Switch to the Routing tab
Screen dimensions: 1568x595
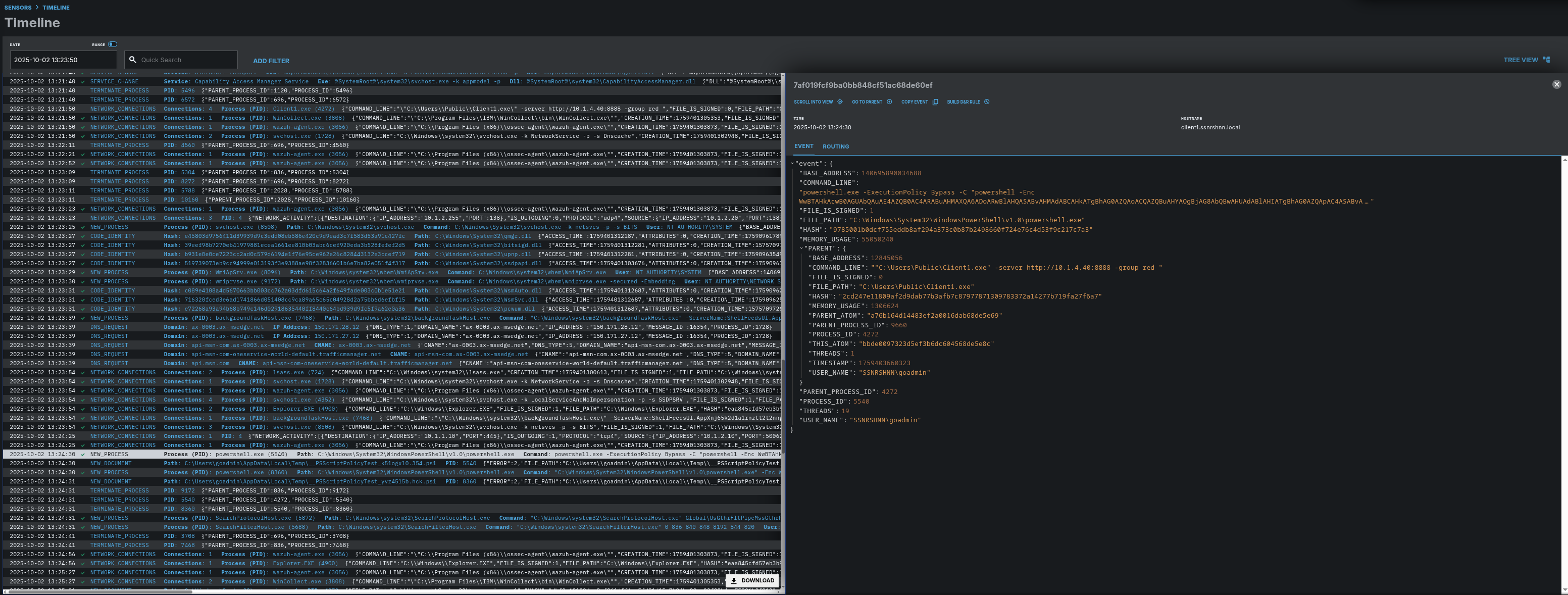(835, 146)
